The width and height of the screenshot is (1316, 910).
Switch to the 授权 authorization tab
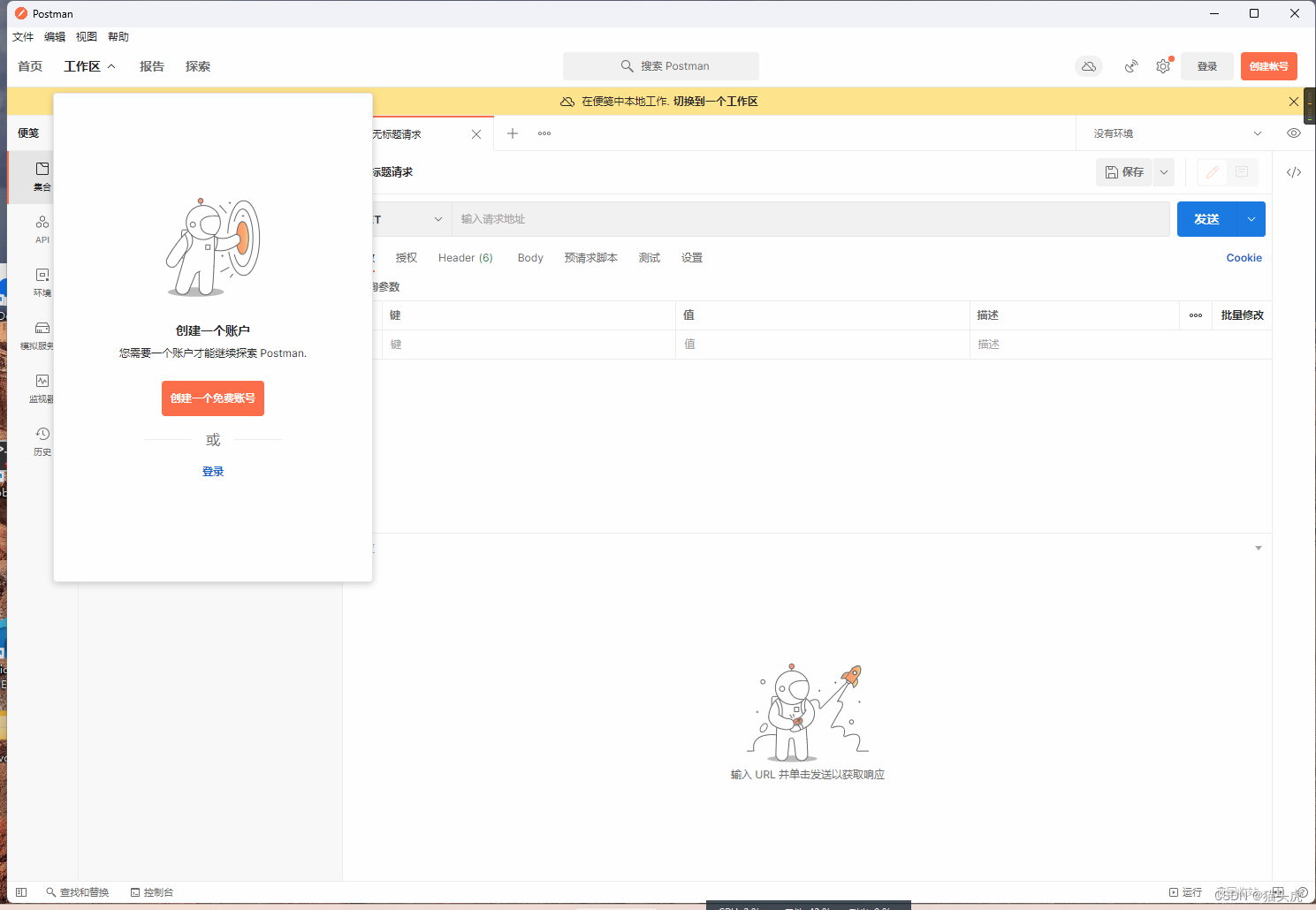pyautogui.click(x=407, y=258)
